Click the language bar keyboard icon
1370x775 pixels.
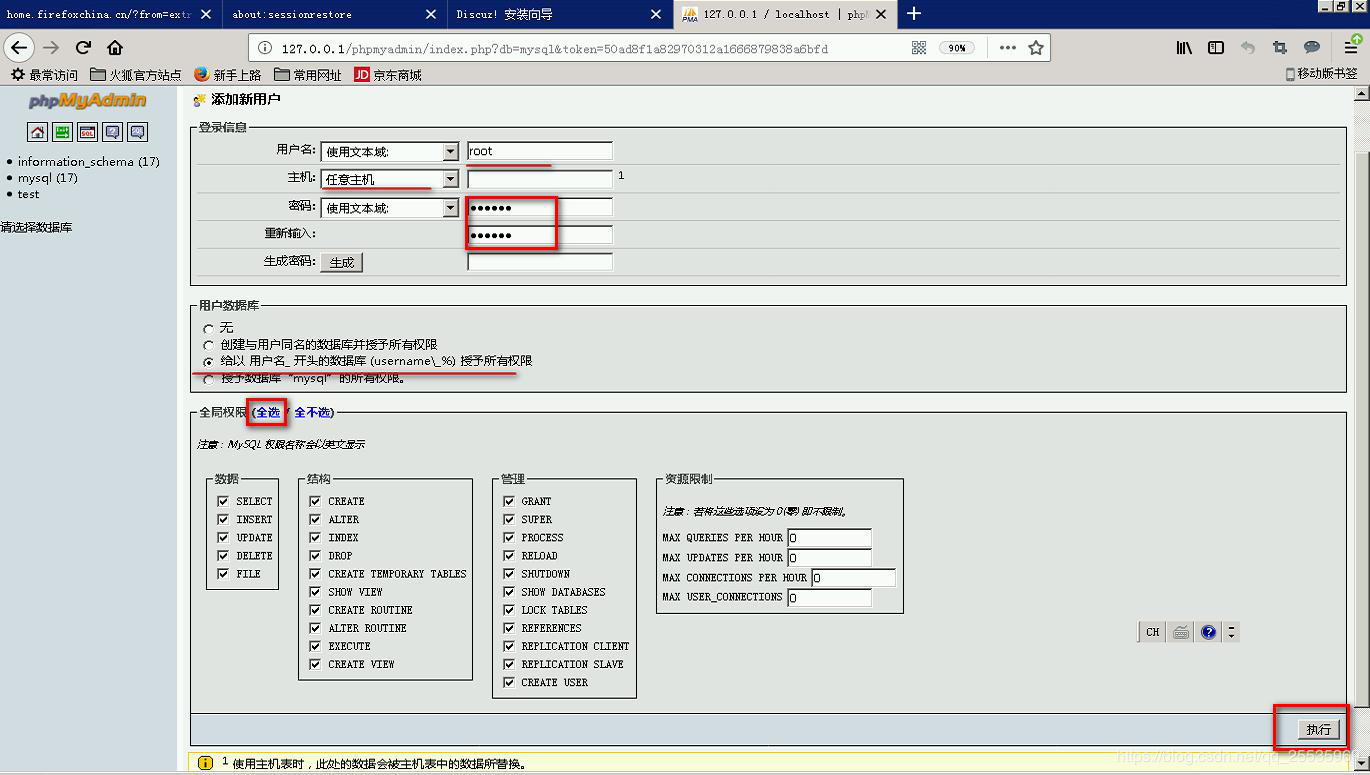pos(1181,632)
